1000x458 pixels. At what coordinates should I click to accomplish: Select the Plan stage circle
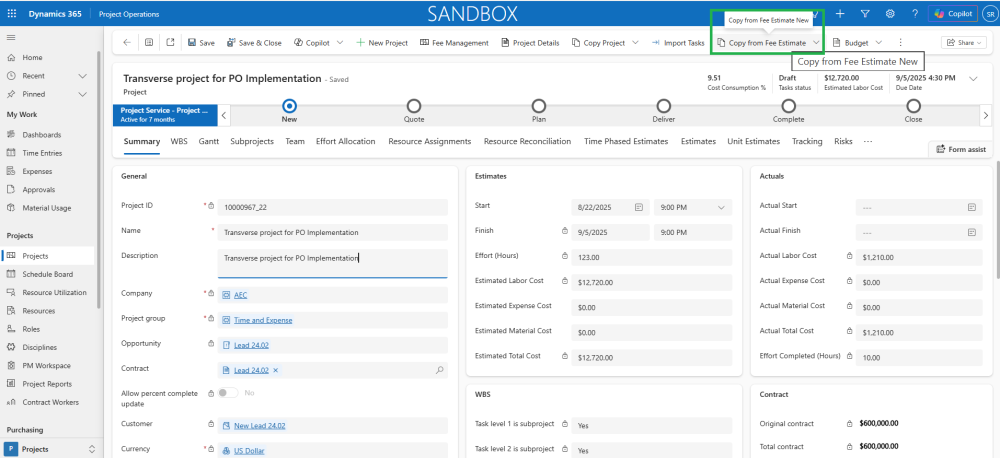coord(539,105)
